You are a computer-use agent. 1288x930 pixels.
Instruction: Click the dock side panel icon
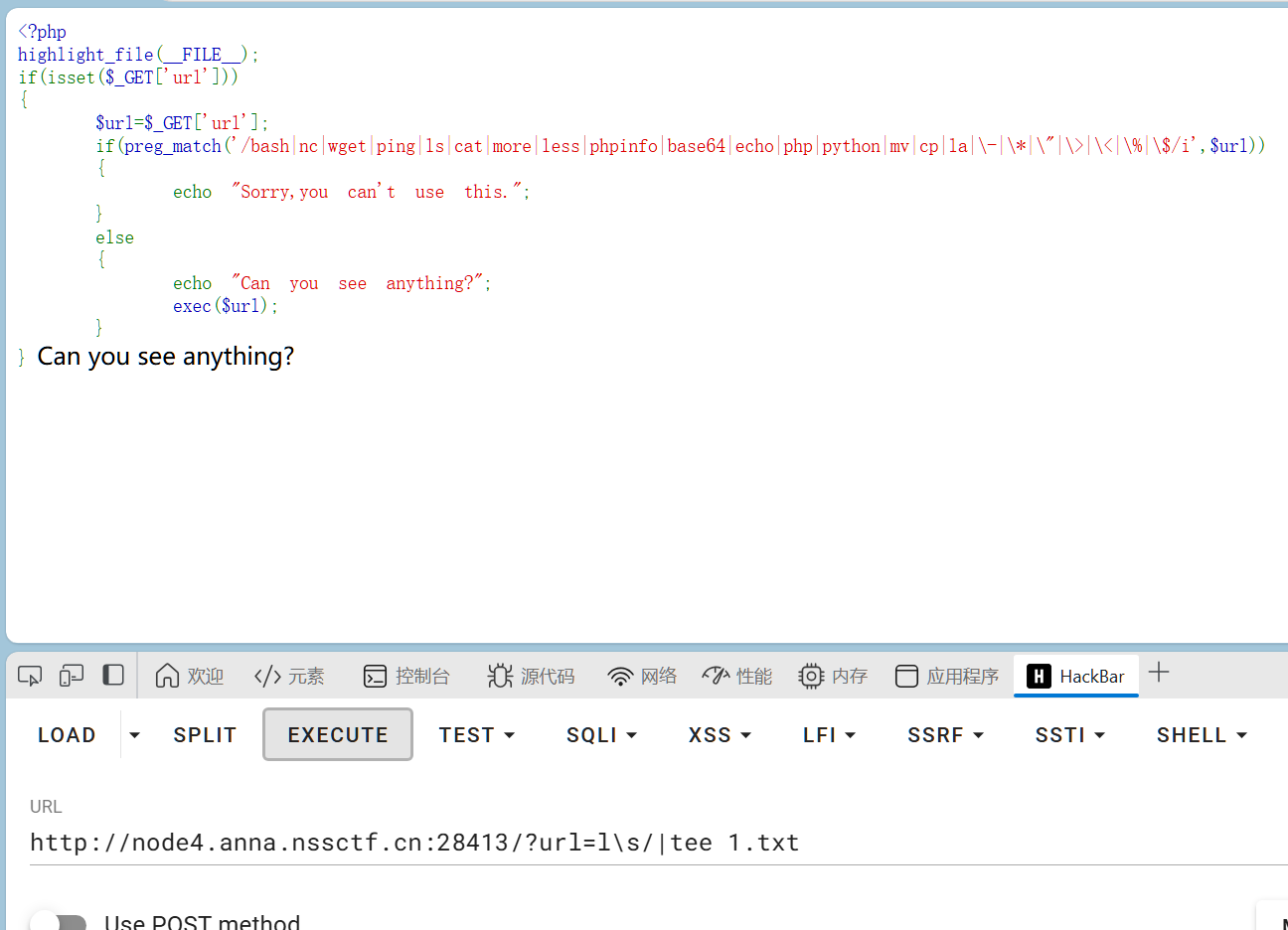(x=113, y=676)
